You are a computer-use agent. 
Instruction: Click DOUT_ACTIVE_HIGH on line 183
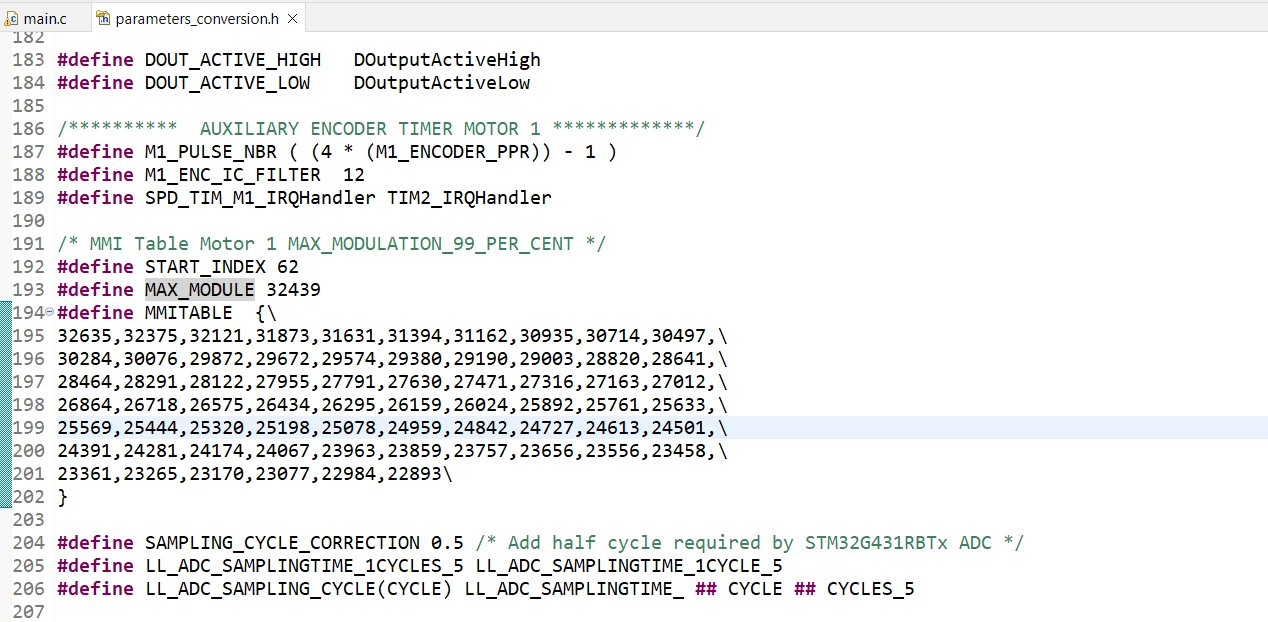(233, 59)
